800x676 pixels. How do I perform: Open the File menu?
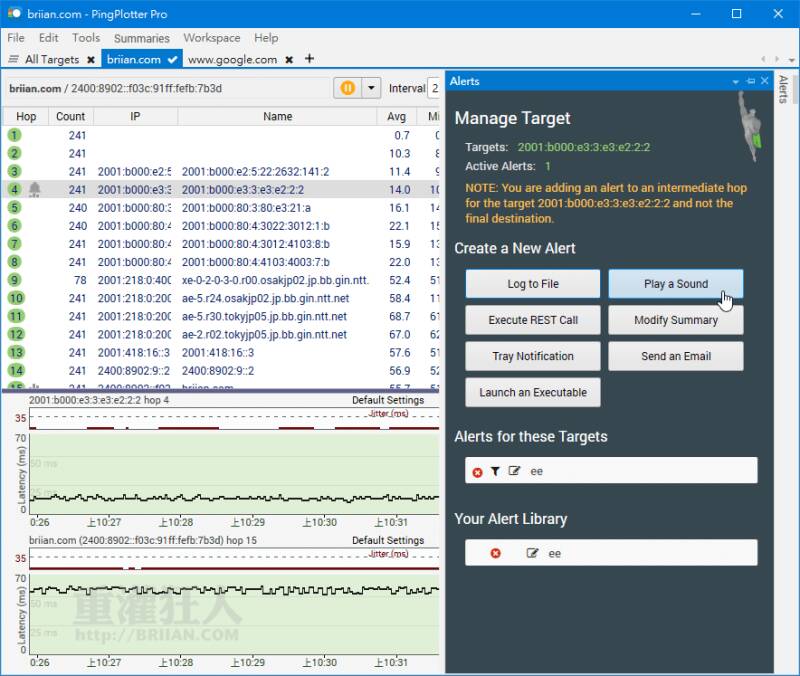tap(16, 38)
